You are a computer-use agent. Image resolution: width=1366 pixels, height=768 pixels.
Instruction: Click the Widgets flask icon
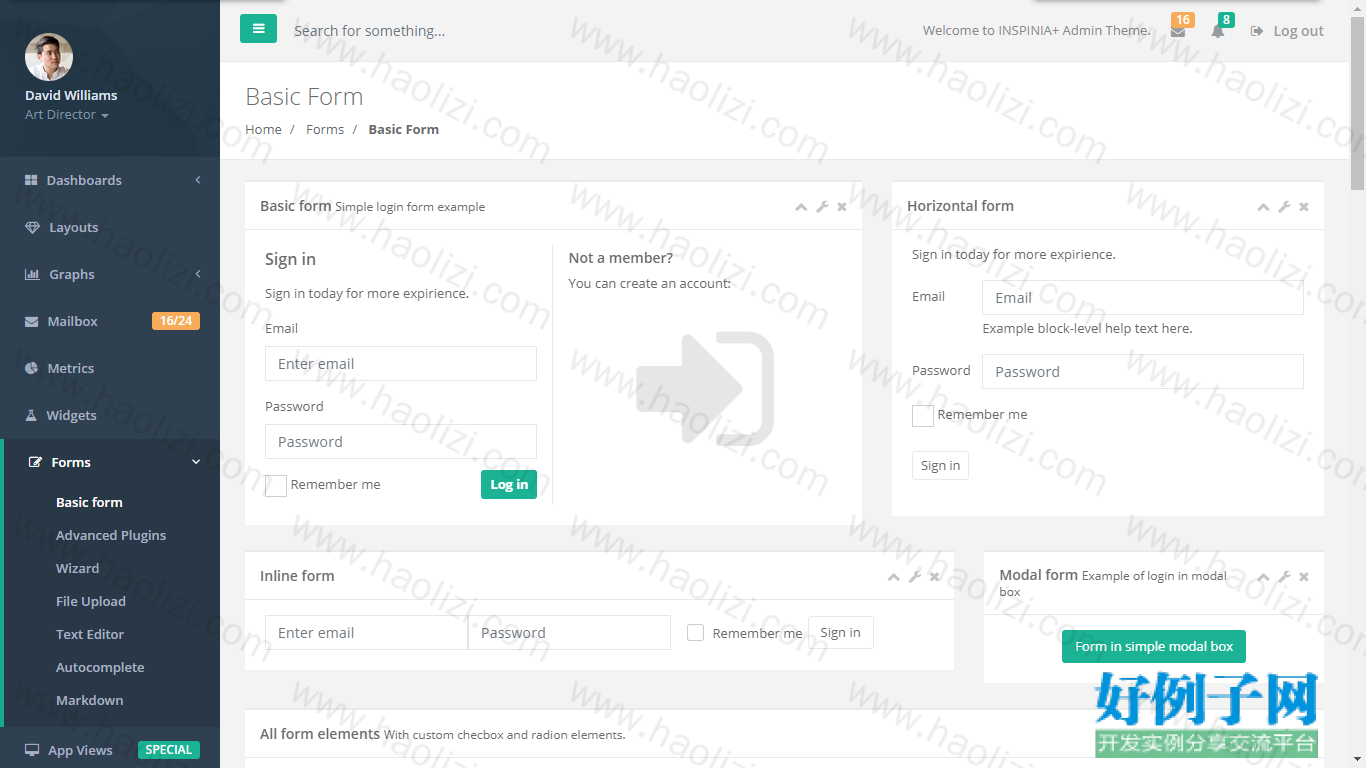point(31,415)
